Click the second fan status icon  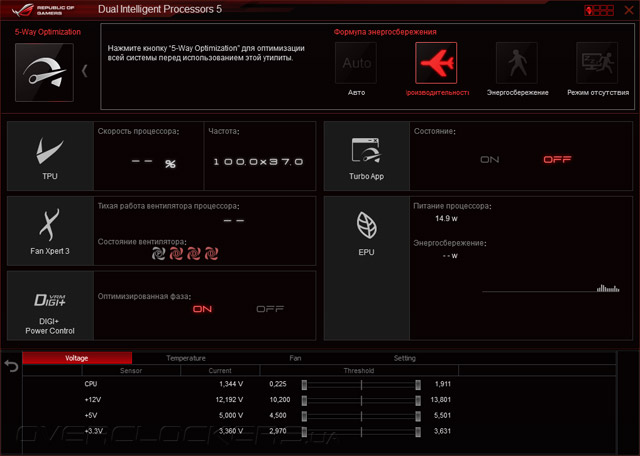(x=176, y=254)
